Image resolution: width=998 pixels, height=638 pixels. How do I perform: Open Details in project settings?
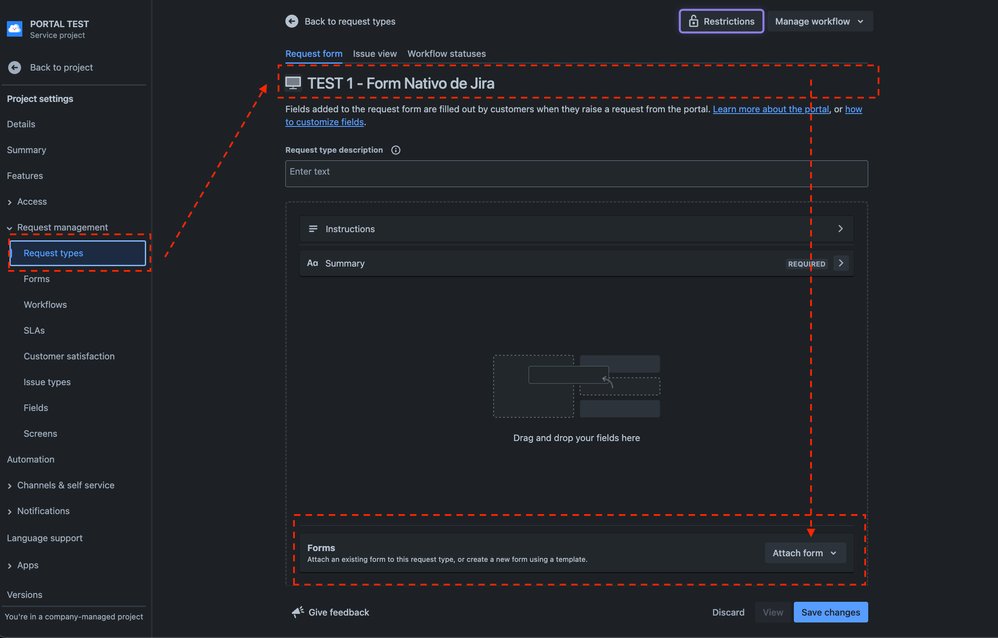(x=21, y=124)
